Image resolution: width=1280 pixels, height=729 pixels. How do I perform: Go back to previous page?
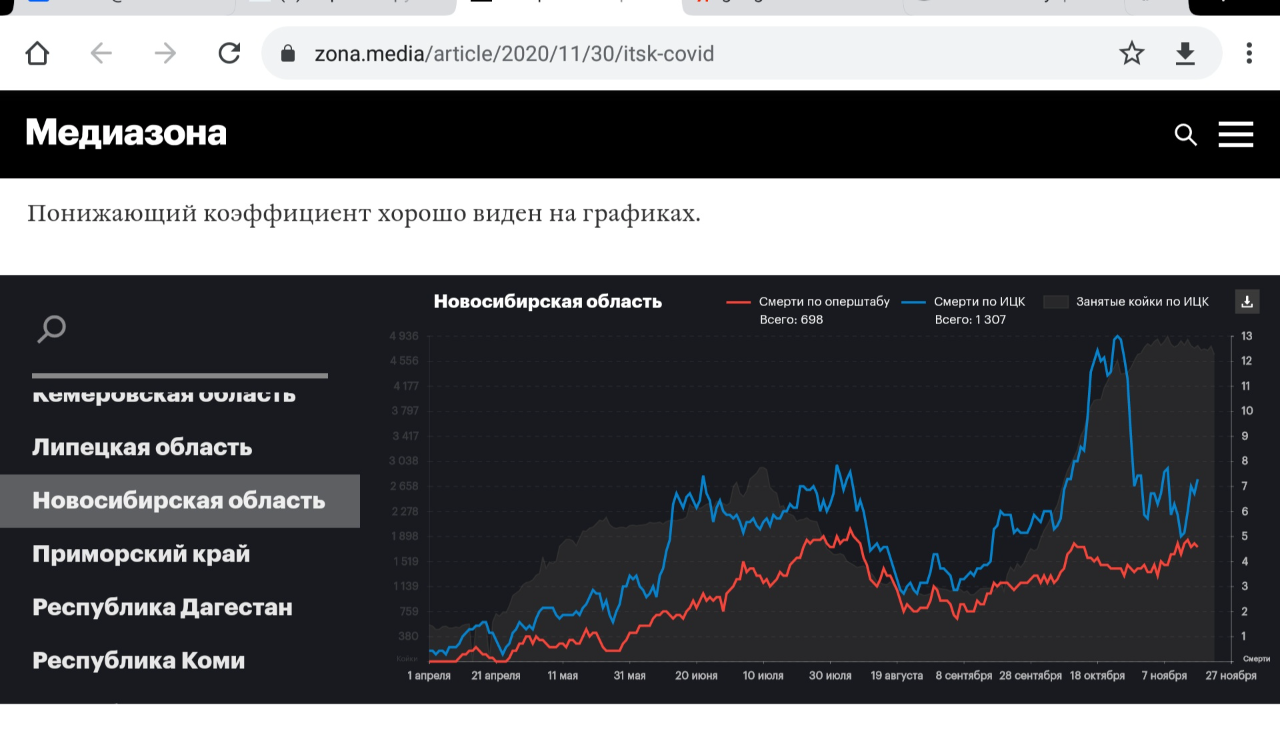click(x=101, y=54)
